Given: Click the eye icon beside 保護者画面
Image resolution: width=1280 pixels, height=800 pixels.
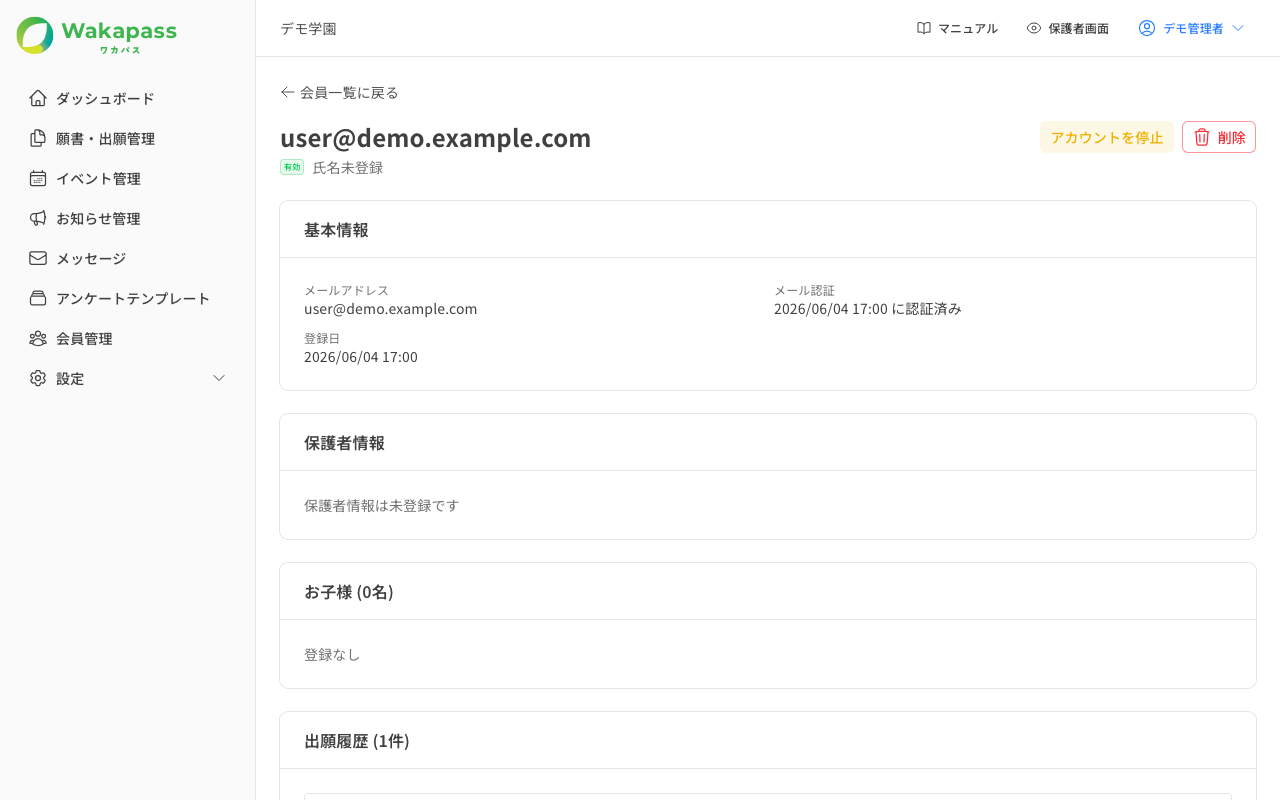Looking at the screenshot, I should click(1034, 28).
